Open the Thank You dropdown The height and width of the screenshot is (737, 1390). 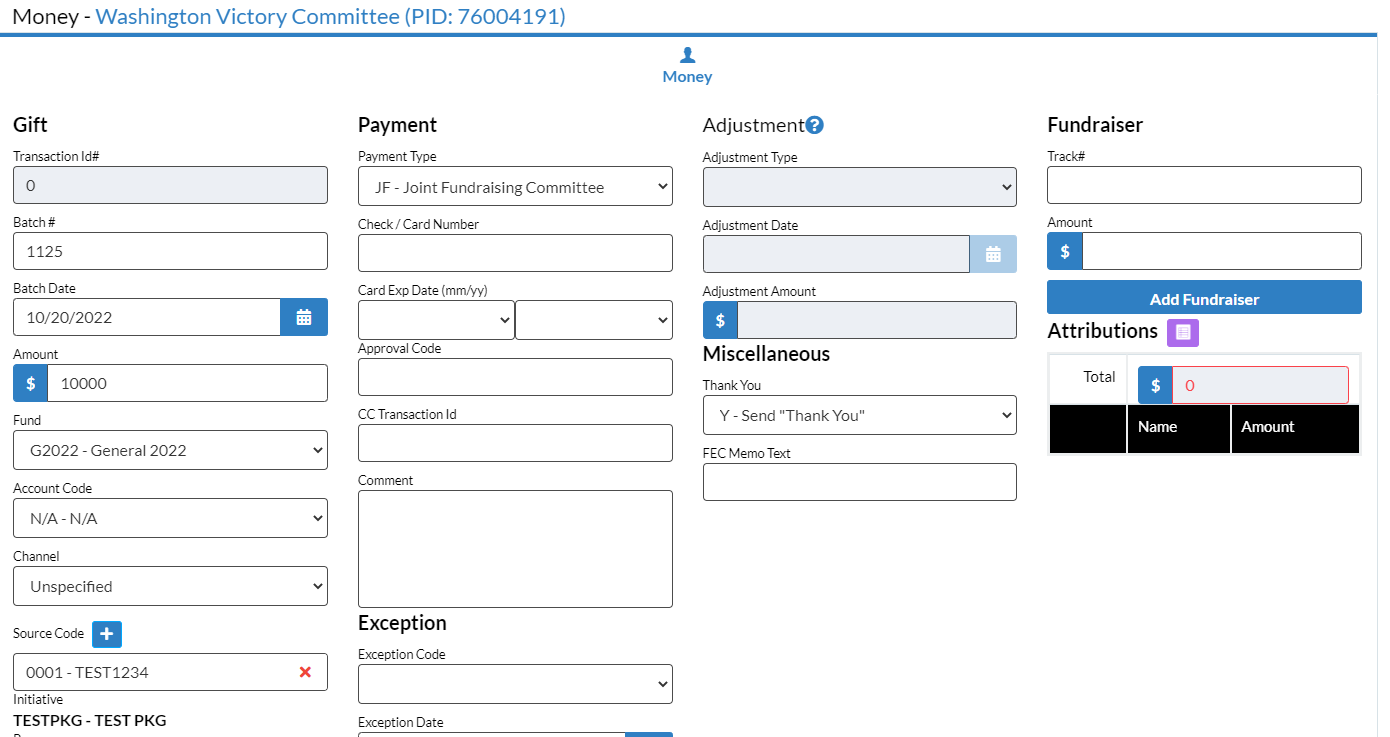point(860,415)
